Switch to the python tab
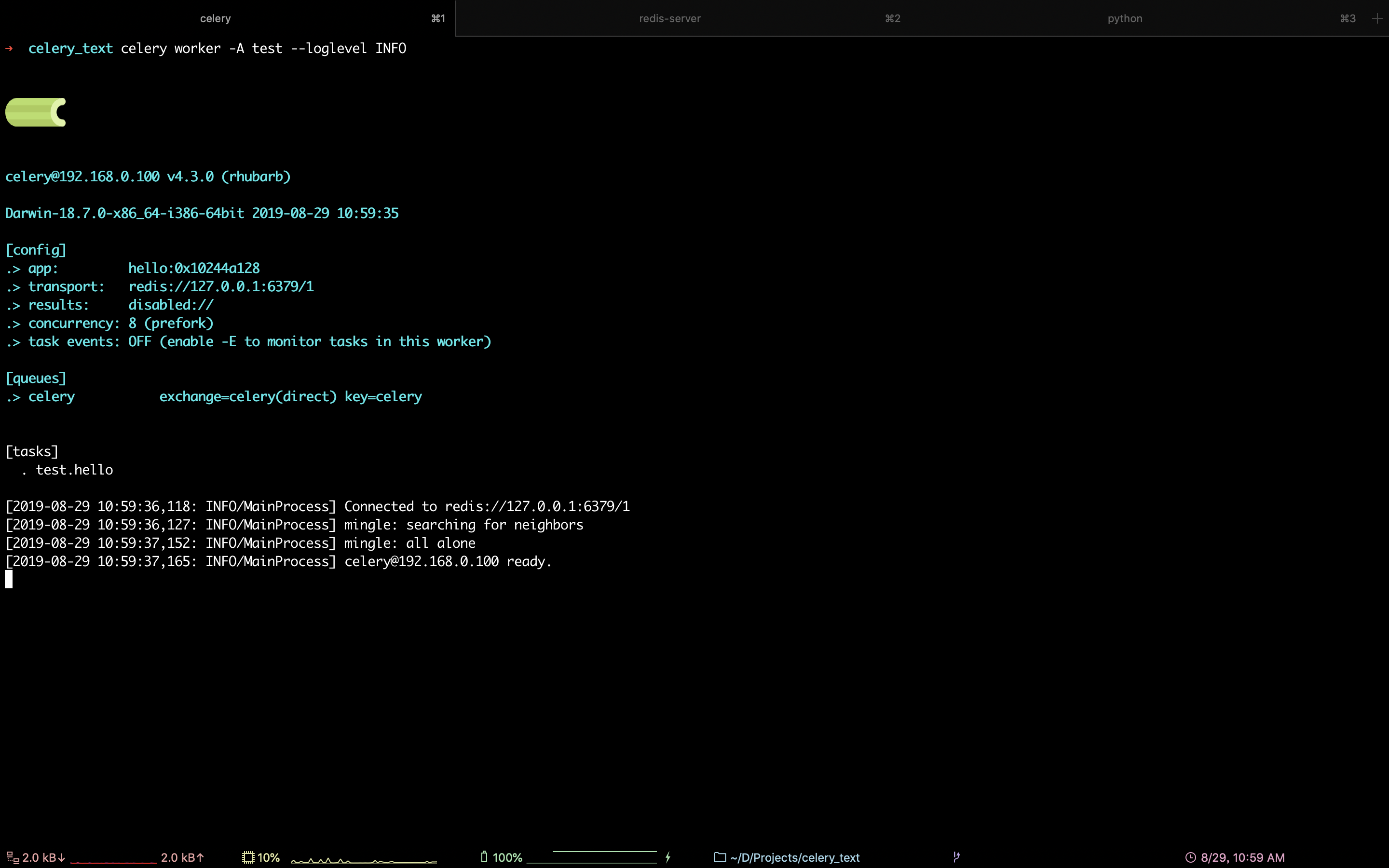 [1124, 18]
